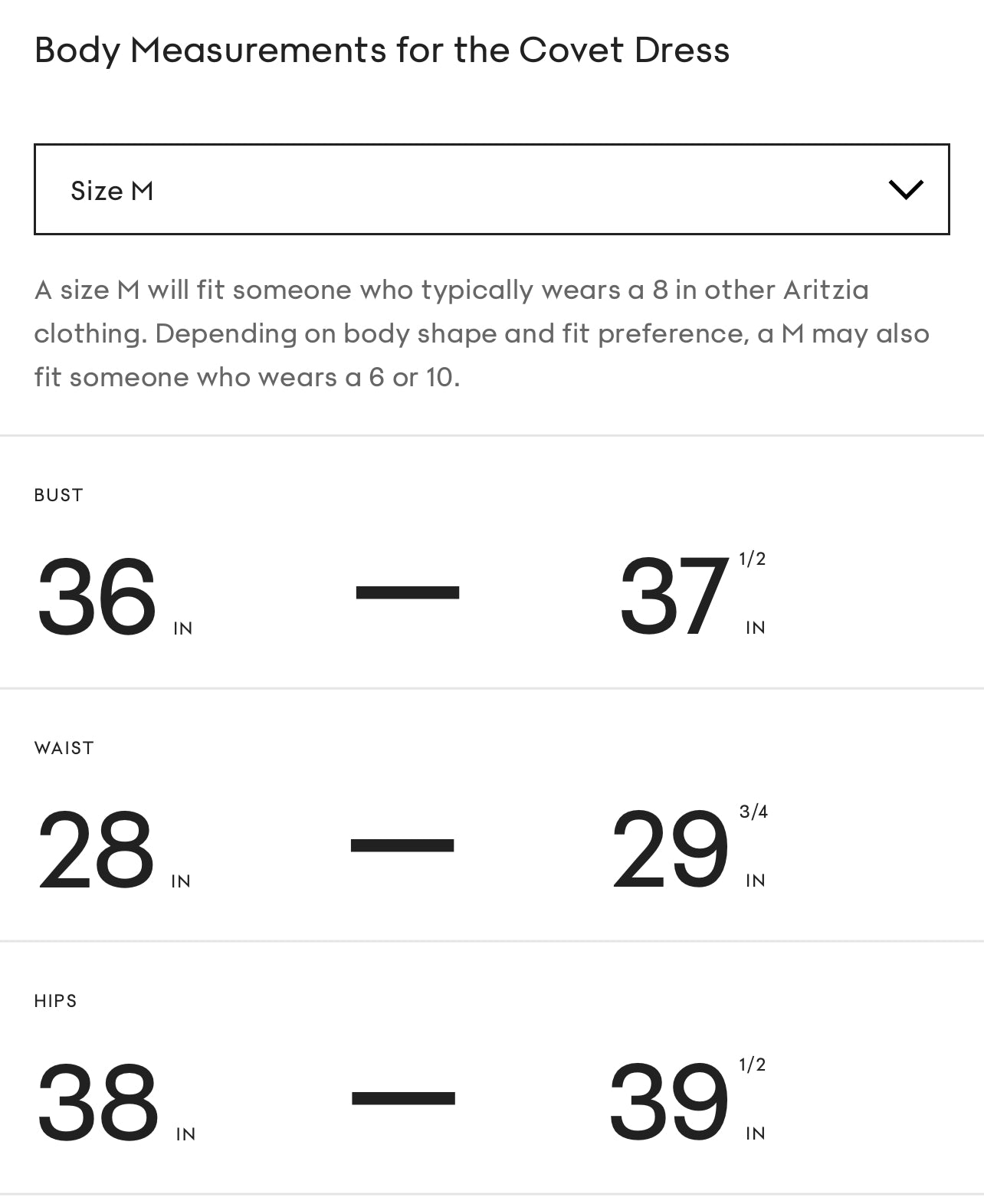Click the BUST section label
The height and width of the screenshot is (1204, 984).
coord(59,495)
